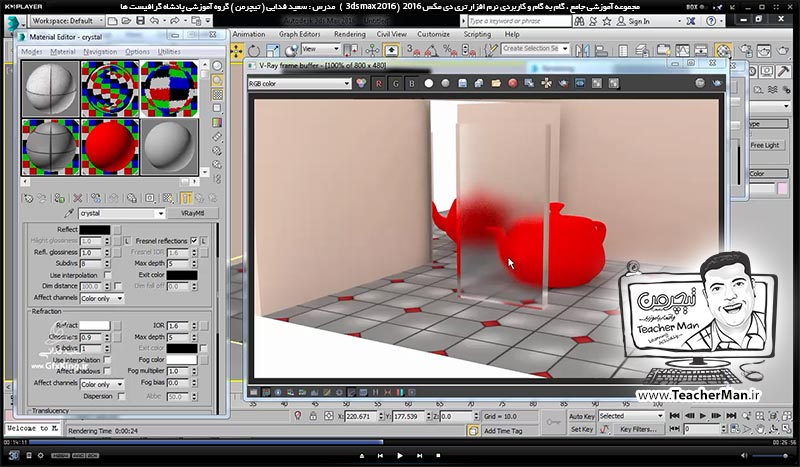Clear image red icon in V-Ray frame buffer
This screenshot has width=800, height=467.
click(513, 83)
